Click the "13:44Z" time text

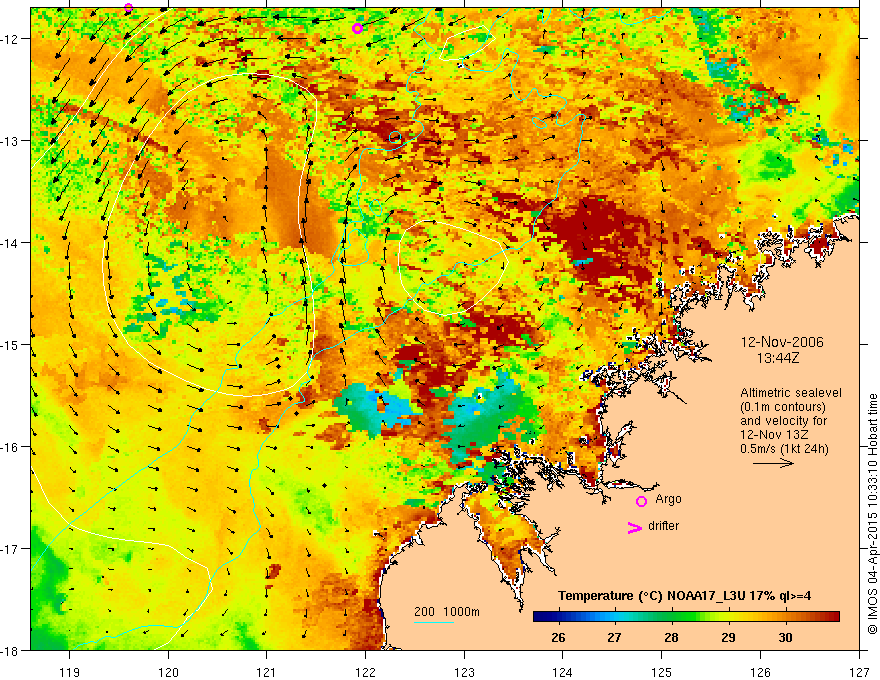click(x=777, y=358)
